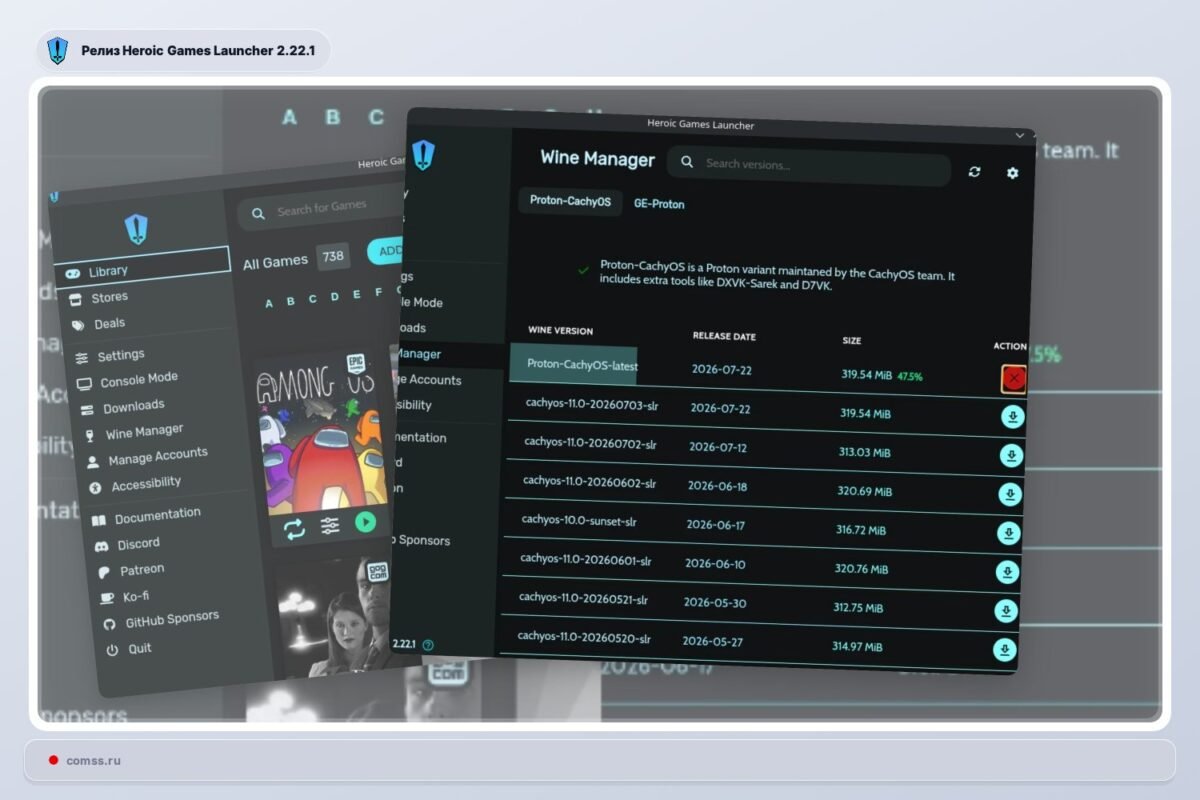
Task: Click the version help icon next to 2.22.1
Action: click(428, 645)
